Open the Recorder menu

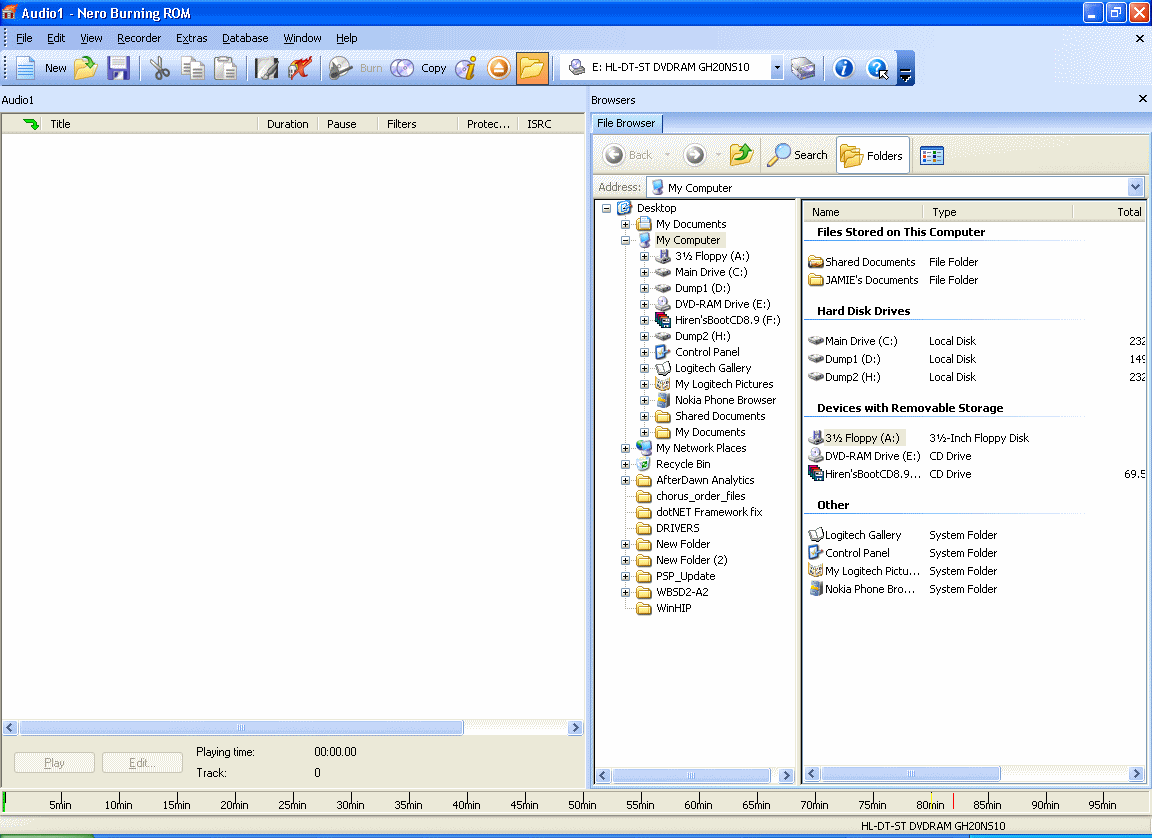139,38
